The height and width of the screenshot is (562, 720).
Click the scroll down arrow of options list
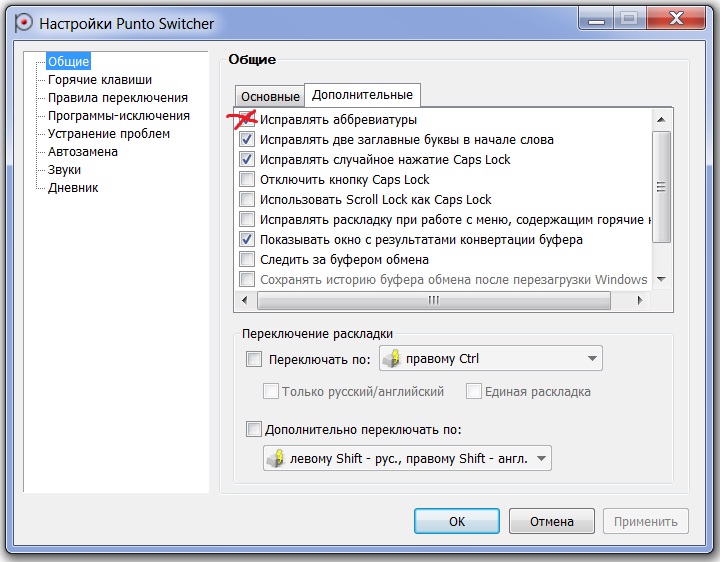[x=661, y=279]
